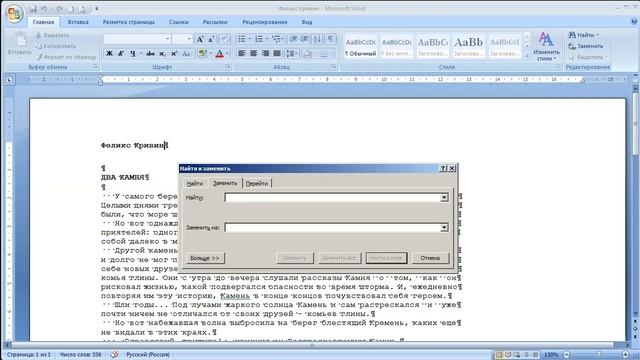Image resolution: width=640 pixels, height=360 pixels.
Task: Increase paragraph indent
Action: point(304,39)
